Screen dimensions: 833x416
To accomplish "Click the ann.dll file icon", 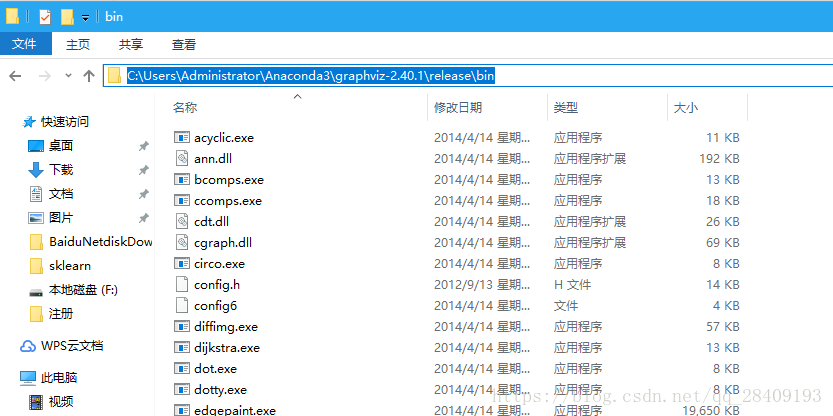I will [182, 158].
